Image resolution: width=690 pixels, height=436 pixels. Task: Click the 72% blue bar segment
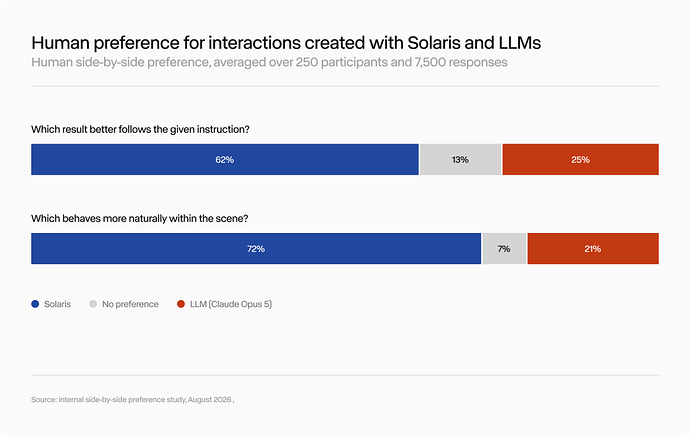[x=256, y=249]
